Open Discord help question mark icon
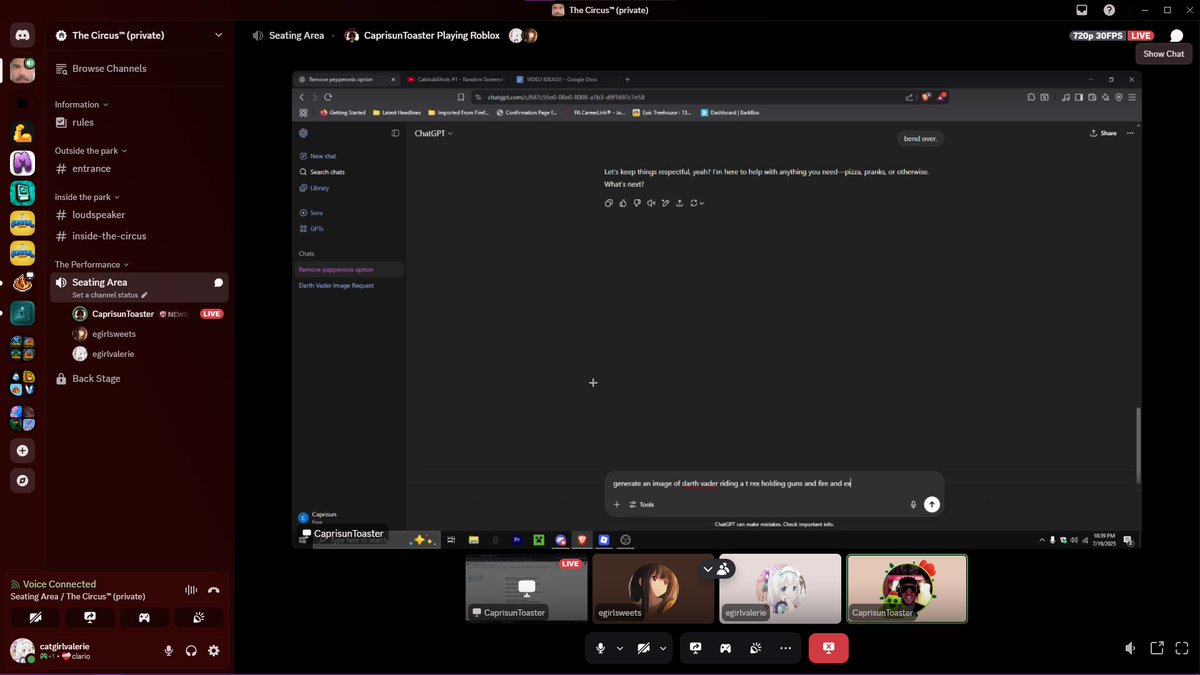The width and height of the screenshot is (1200, 675). (x=1109, y=10)
